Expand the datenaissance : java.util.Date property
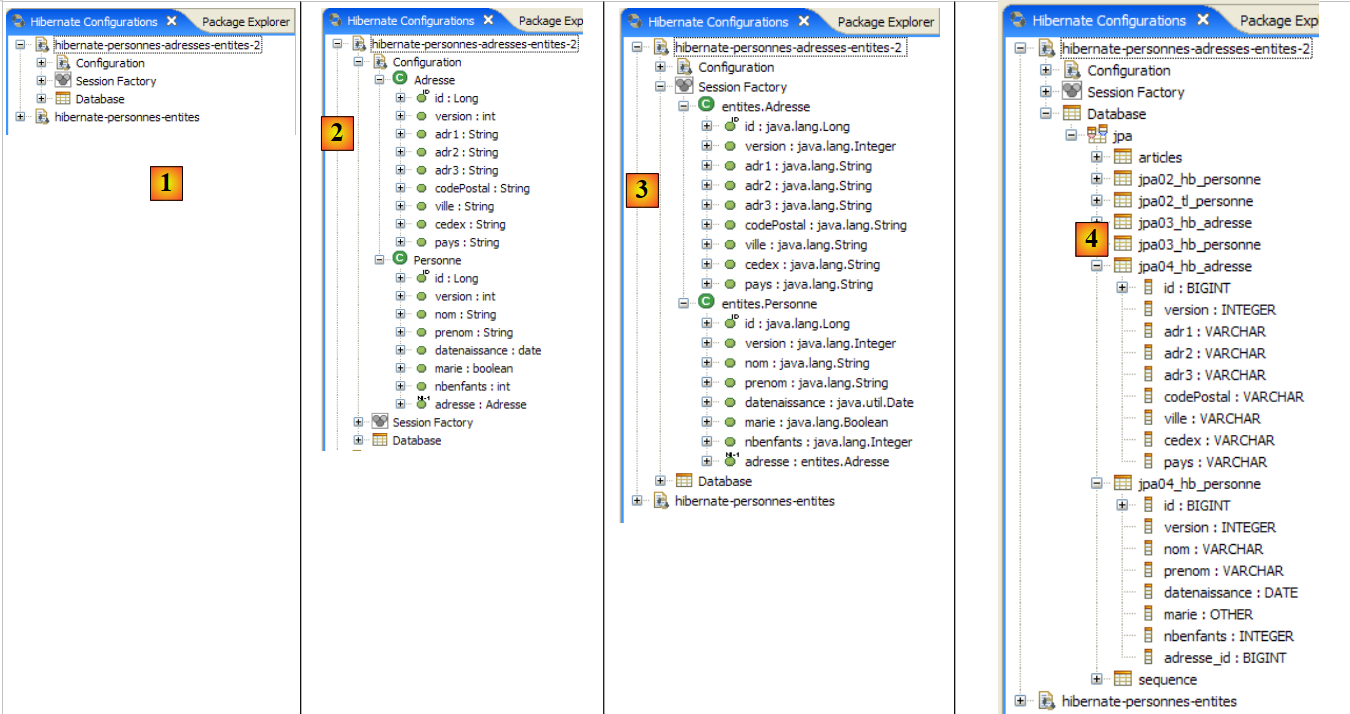The height and width of the screenshot is (714, 1350). point(706,403)
